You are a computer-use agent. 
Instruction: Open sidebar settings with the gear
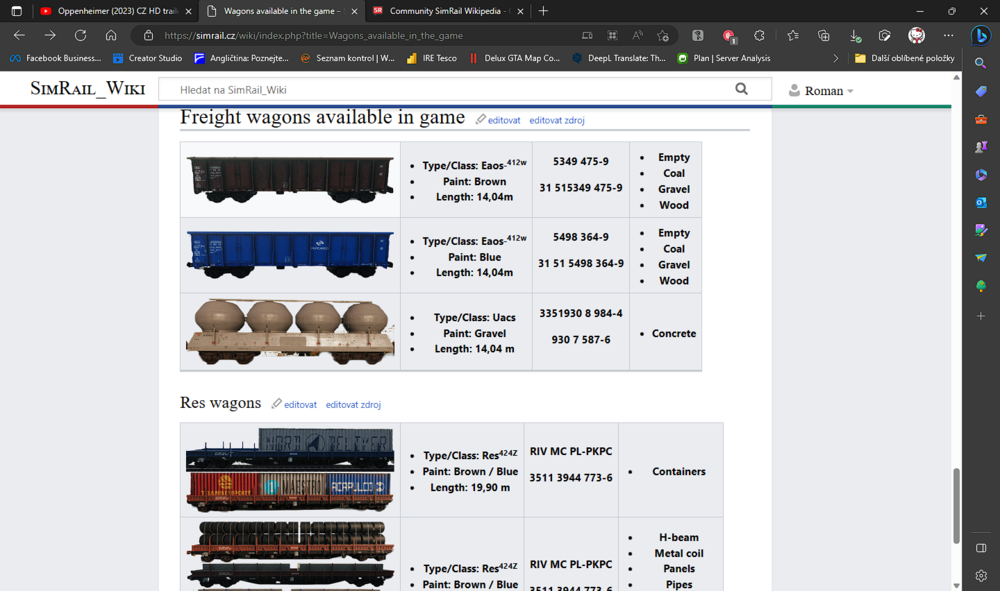coord(981,576)
